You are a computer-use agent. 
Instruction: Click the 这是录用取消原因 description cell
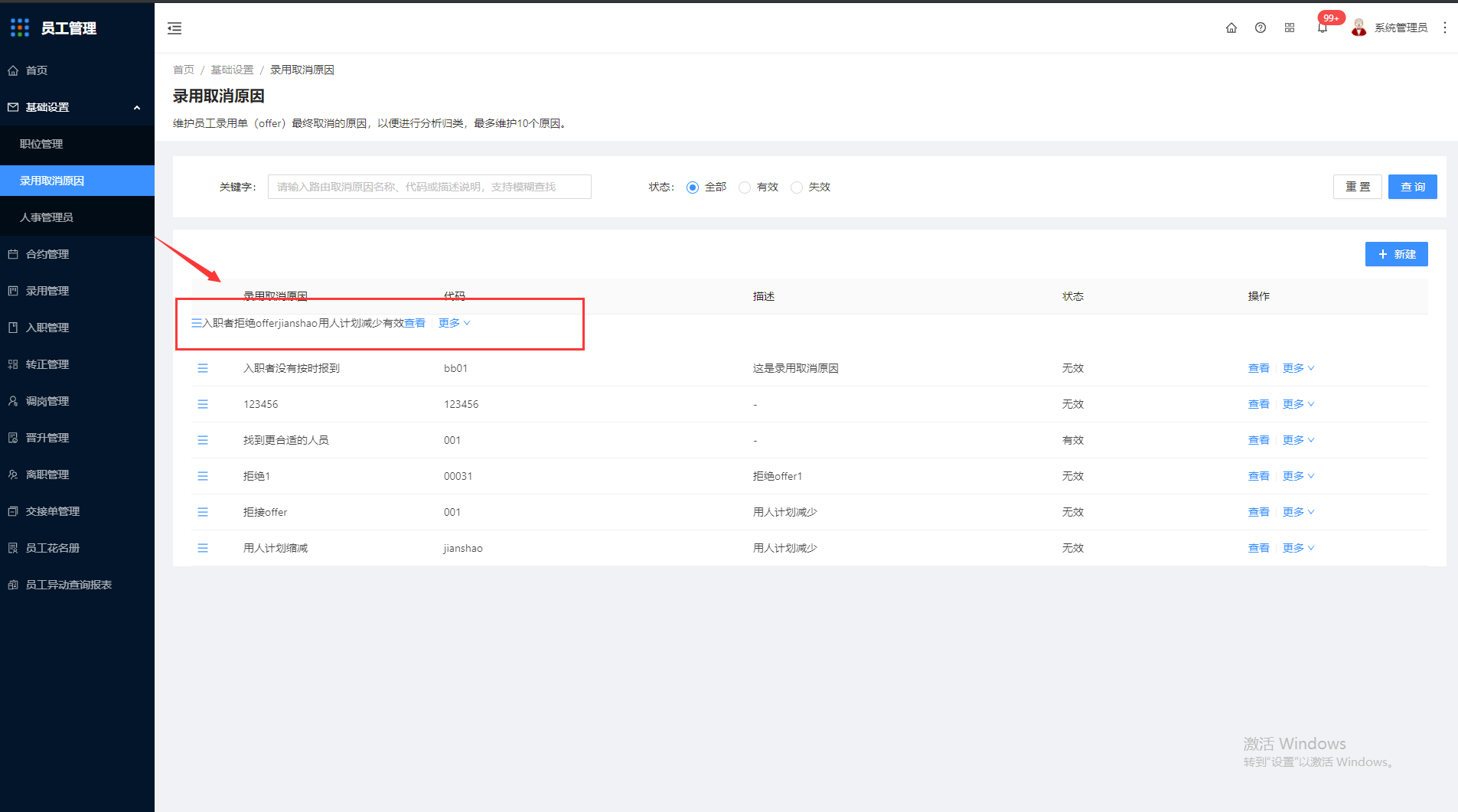(796, 368)
